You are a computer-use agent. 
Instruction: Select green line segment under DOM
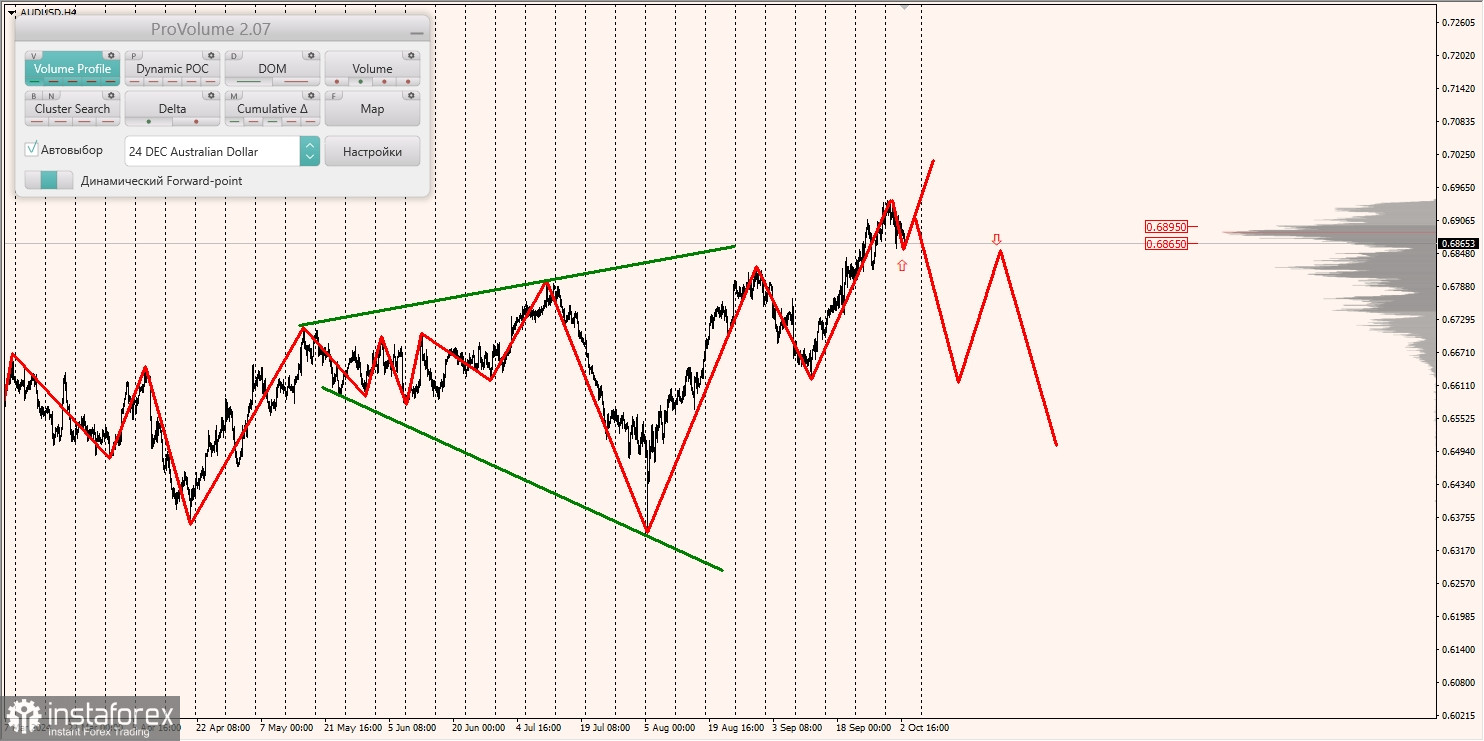tap(248, 81)
